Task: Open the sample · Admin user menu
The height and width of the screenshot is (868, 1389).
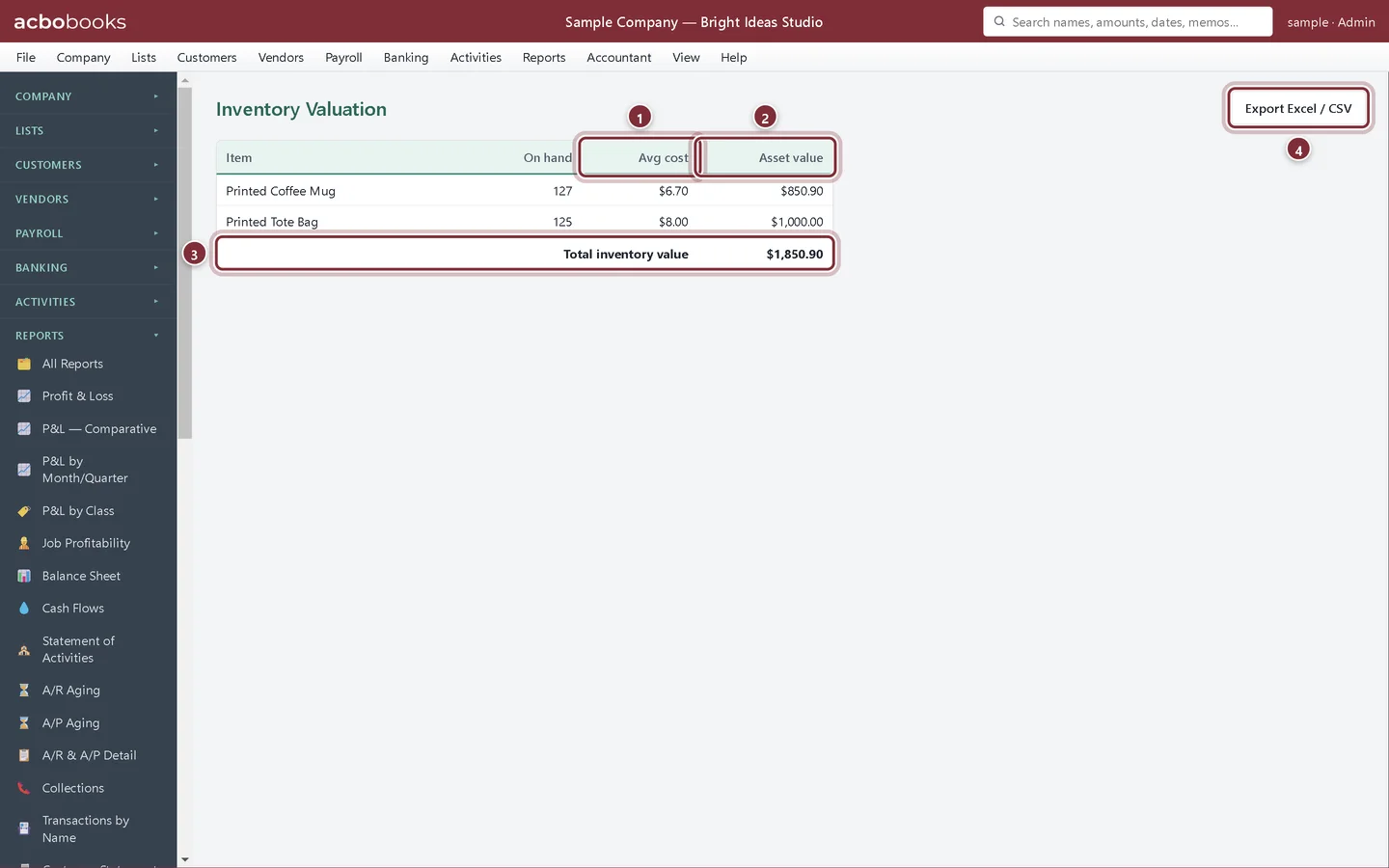Action: point(1331,22)
